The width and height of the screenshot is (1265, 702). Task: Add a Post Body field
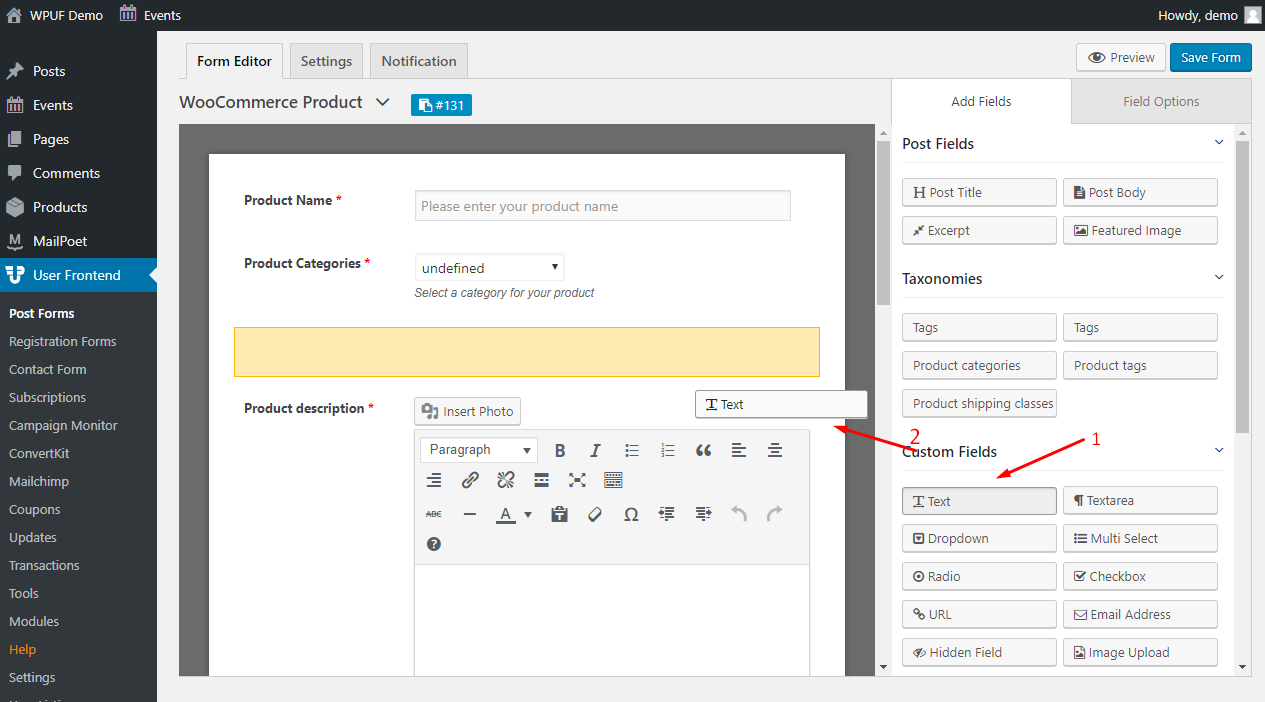[1140, 192]
